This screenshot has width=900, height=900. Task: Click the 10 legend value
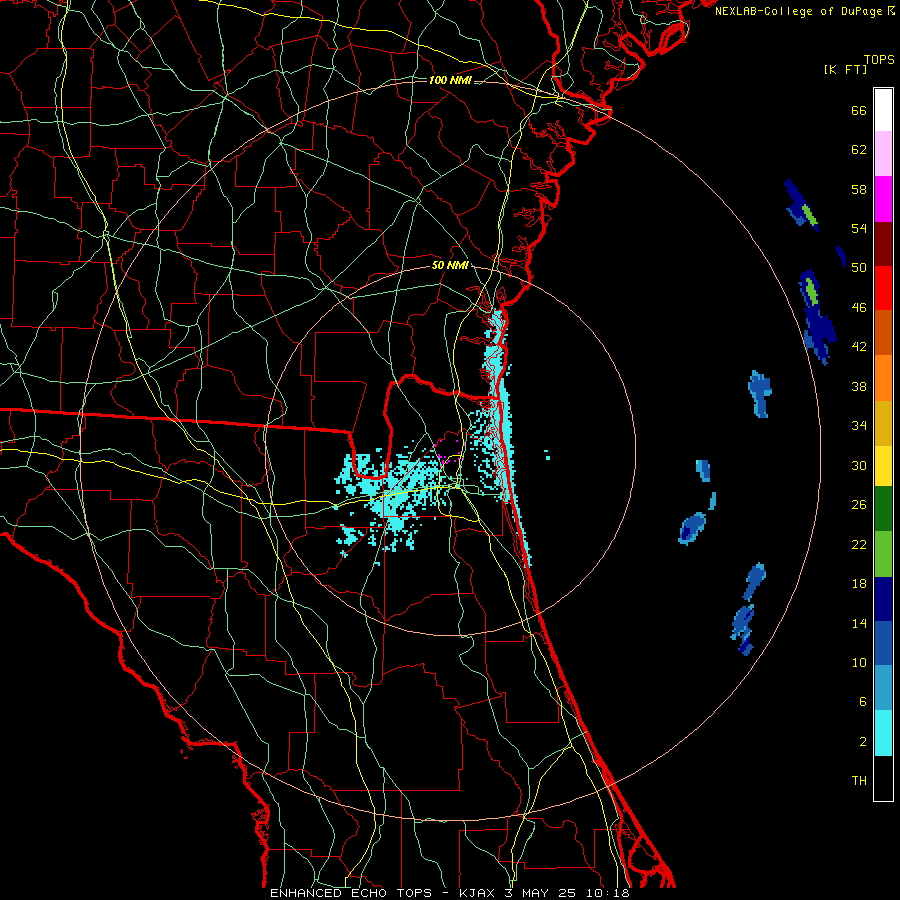pos(859,663)
